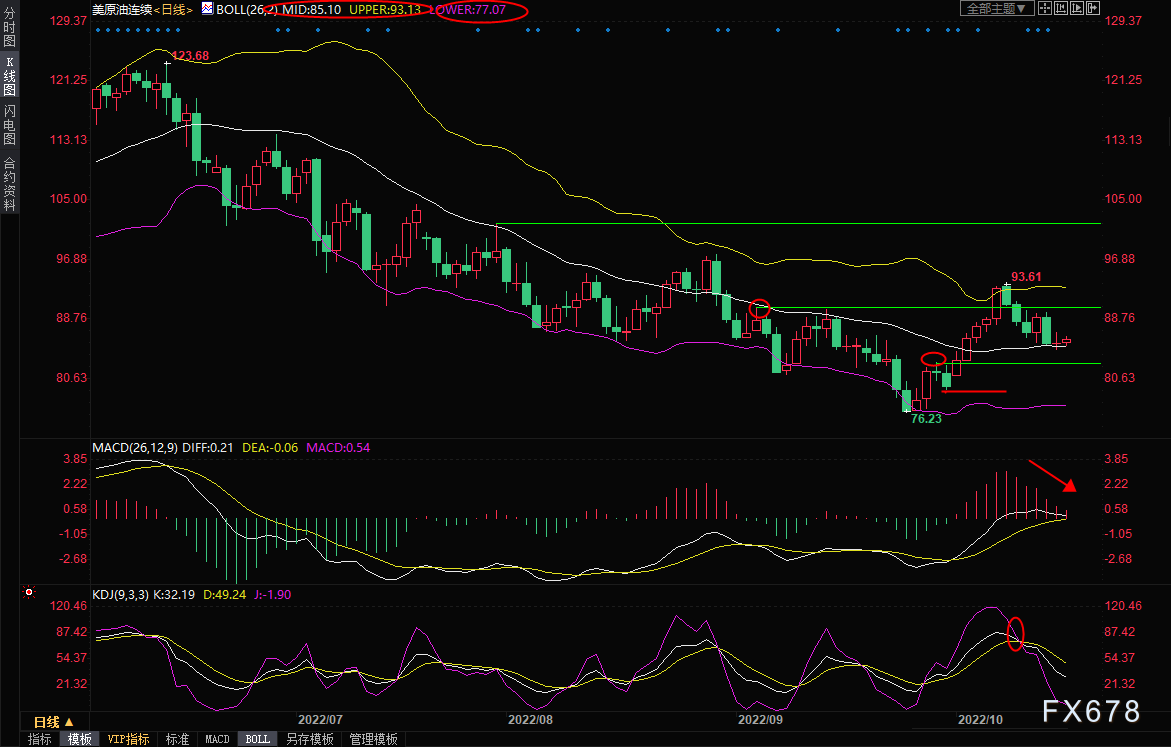The image size is (1171, 747).
Task: Click the D:49.24 value
Action: (x=225, y=595)
